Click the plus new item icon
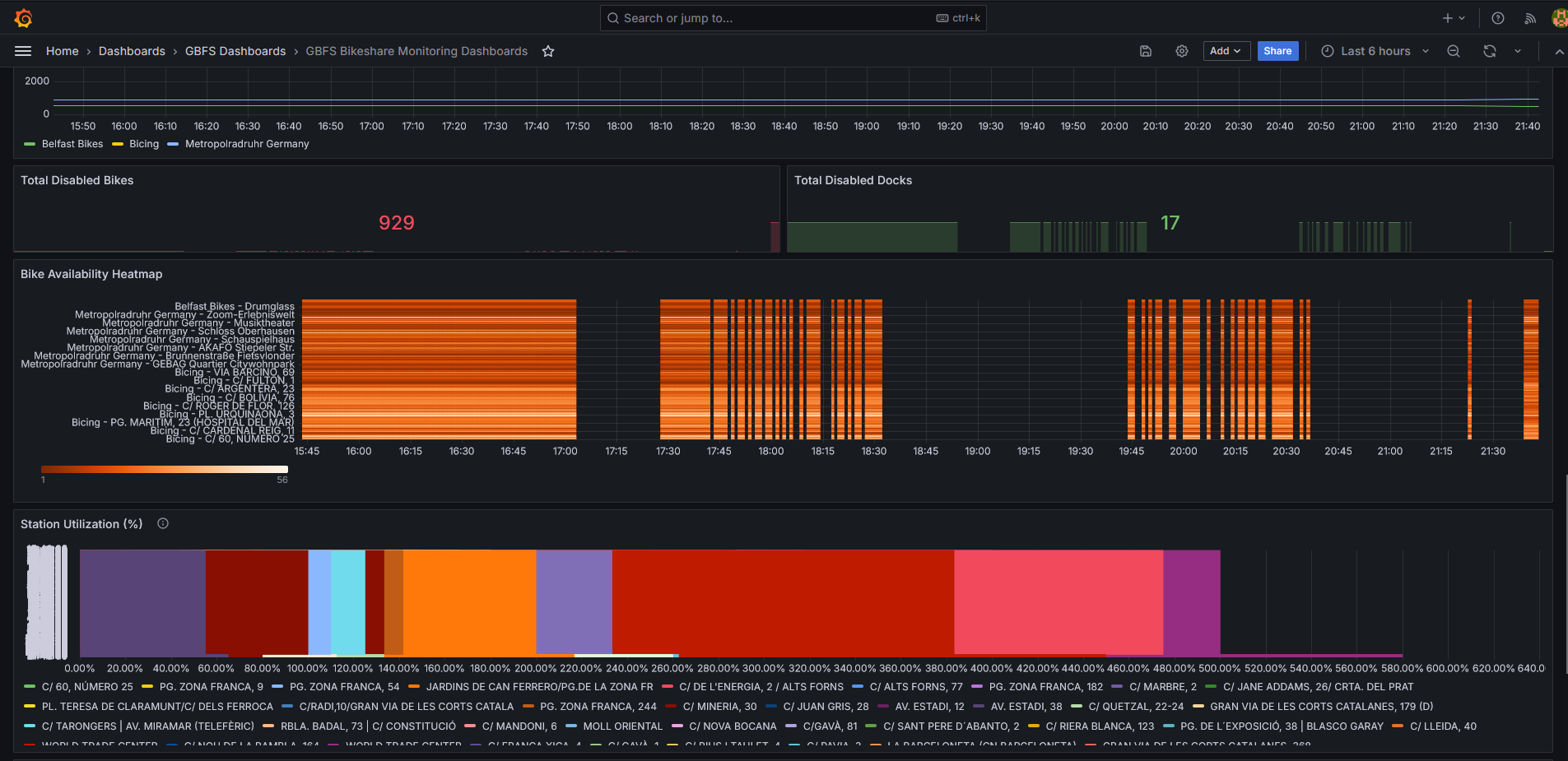The height and width of the screenshot is (761, 1568). coord(1447,18)
